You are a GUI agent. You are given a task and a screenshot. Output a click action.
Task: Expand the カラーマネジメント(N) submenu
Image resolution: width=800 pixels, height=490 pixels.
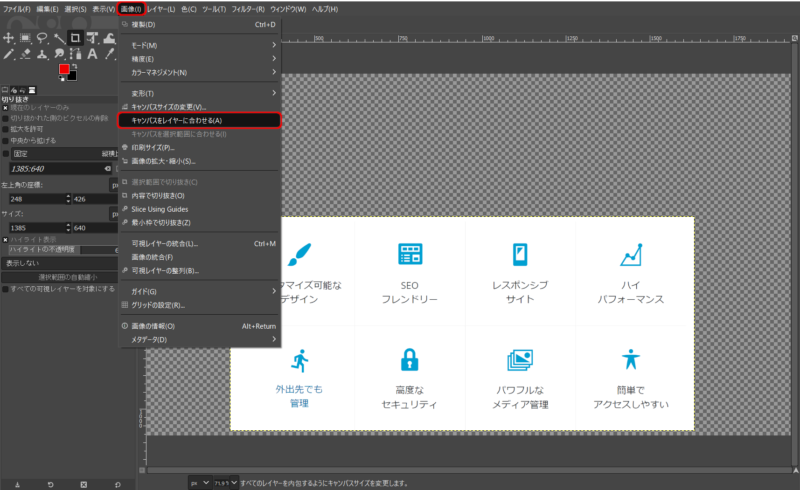tap(199, 72)
